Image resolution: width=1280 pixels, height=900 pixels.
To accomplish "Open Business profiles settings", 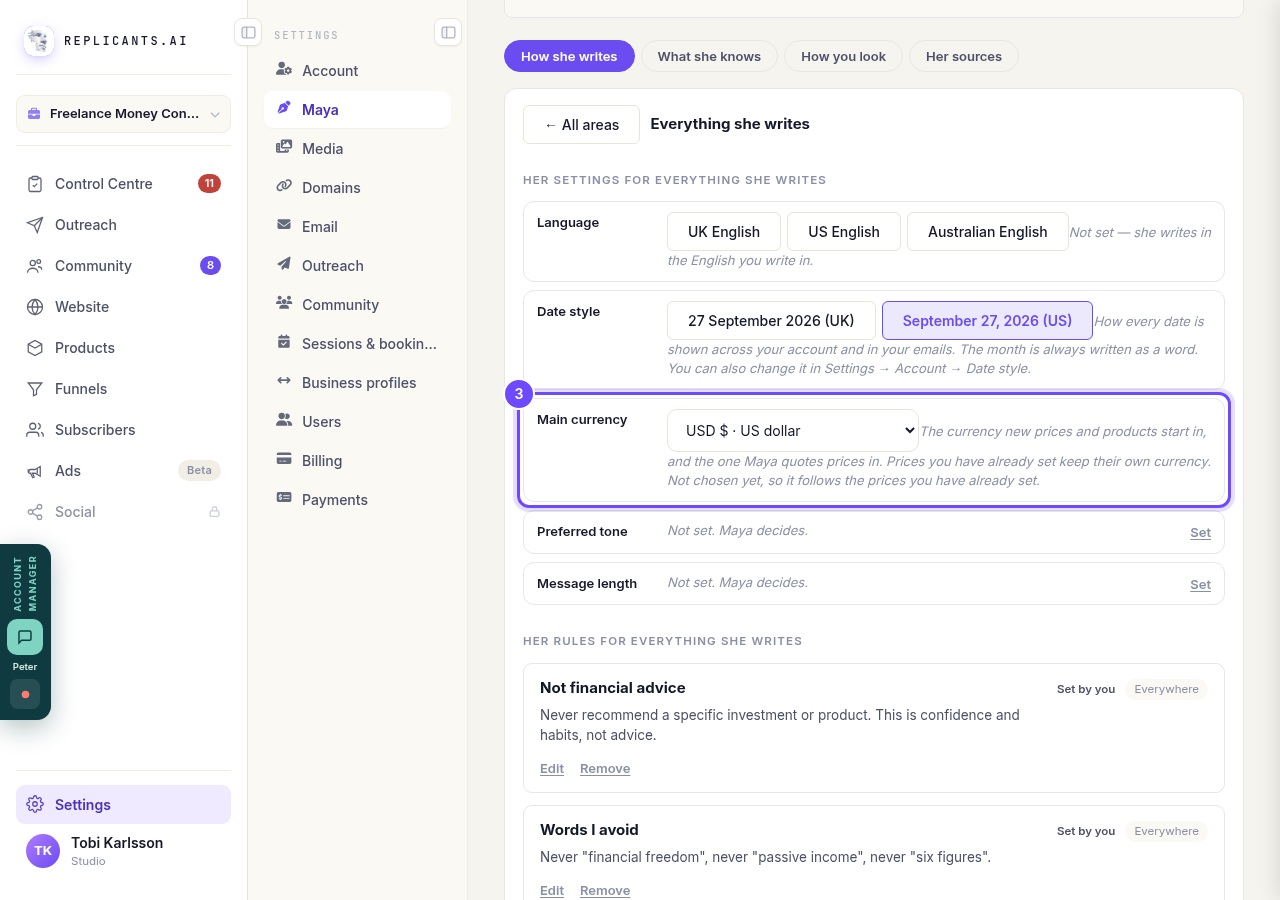I will point(357,383).
